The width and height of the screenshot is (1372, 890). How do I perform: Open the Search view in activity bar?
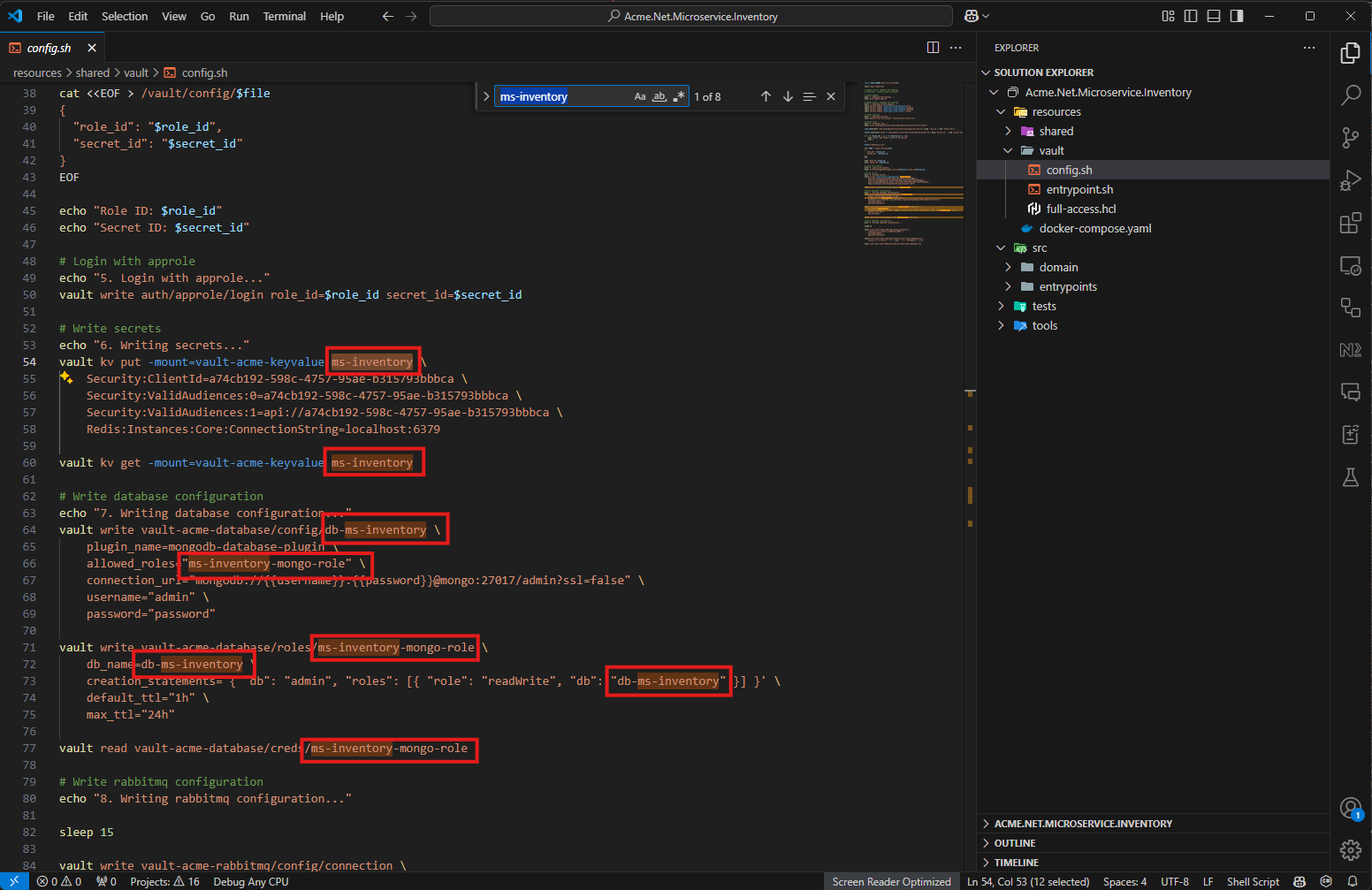(1350, 95)
